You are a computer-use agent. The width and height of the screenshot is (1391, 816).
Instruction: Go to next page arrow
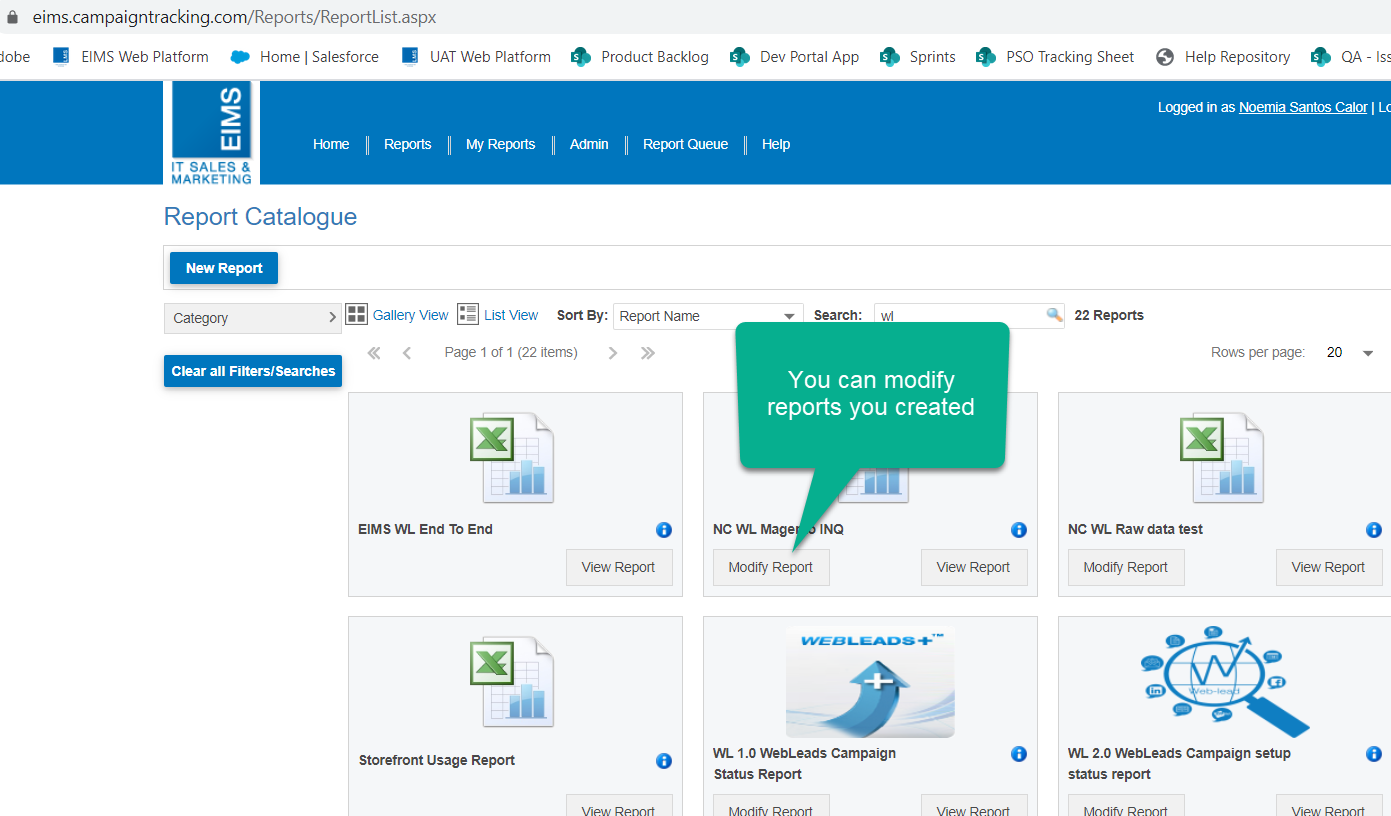coord(613,353)
